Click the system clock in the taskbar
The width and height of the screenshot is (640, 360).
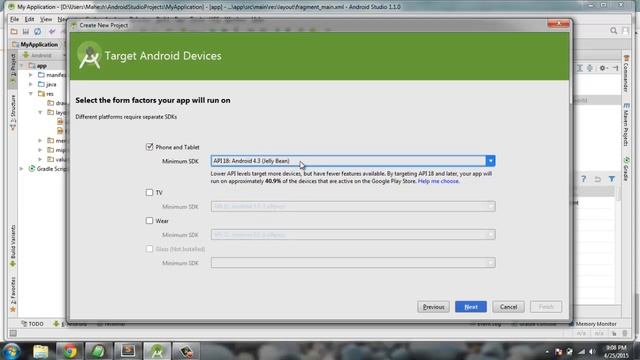tap(616, 351)
